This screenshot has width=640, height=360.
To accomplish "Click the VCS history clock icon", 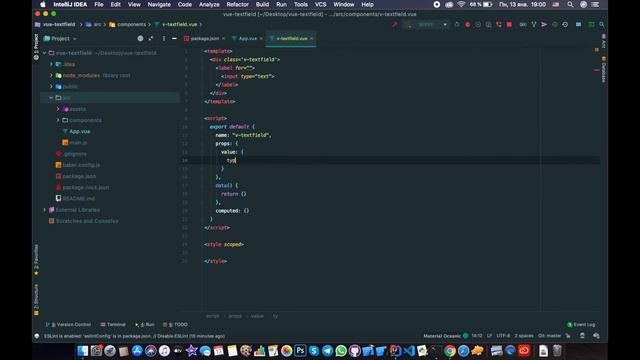I will (565, 24).
